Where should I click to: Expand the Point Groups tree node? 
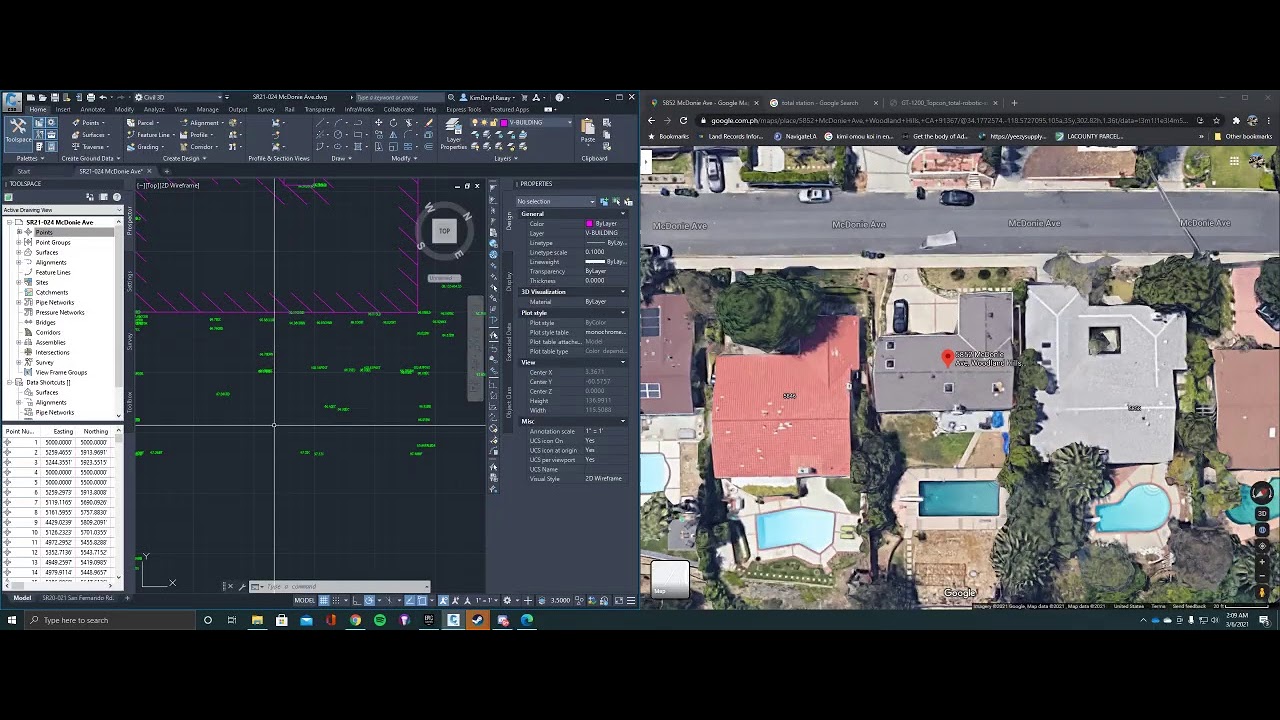19,242
